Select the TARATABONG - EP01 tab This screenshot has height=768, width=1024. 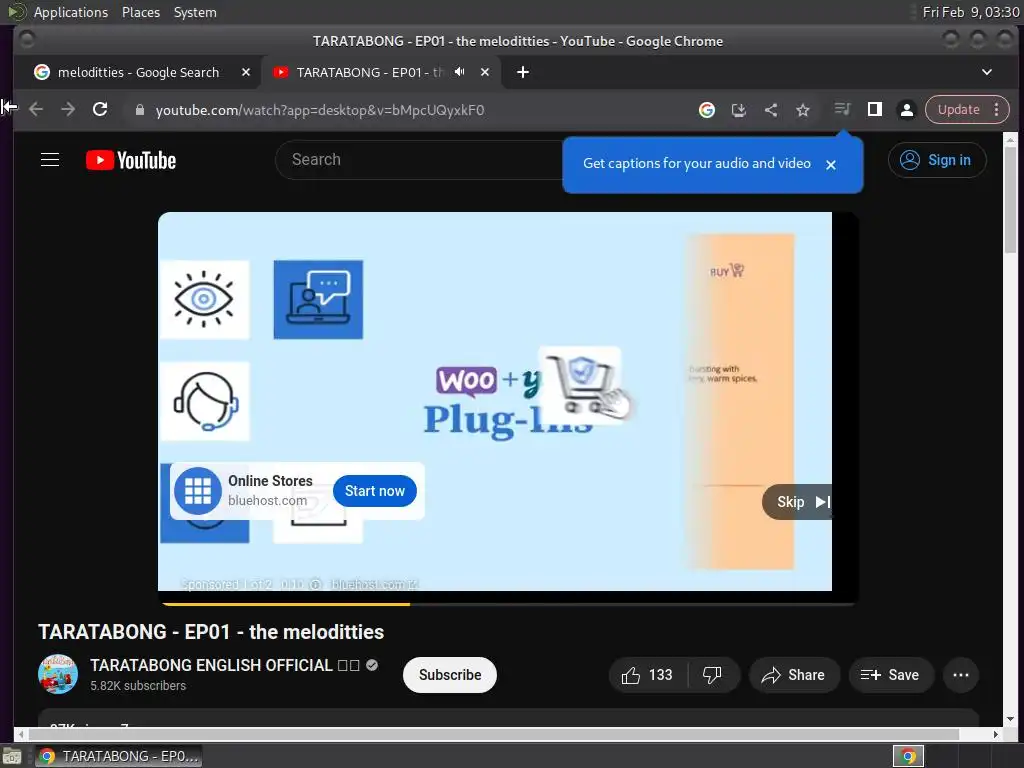tap(369, 72)
